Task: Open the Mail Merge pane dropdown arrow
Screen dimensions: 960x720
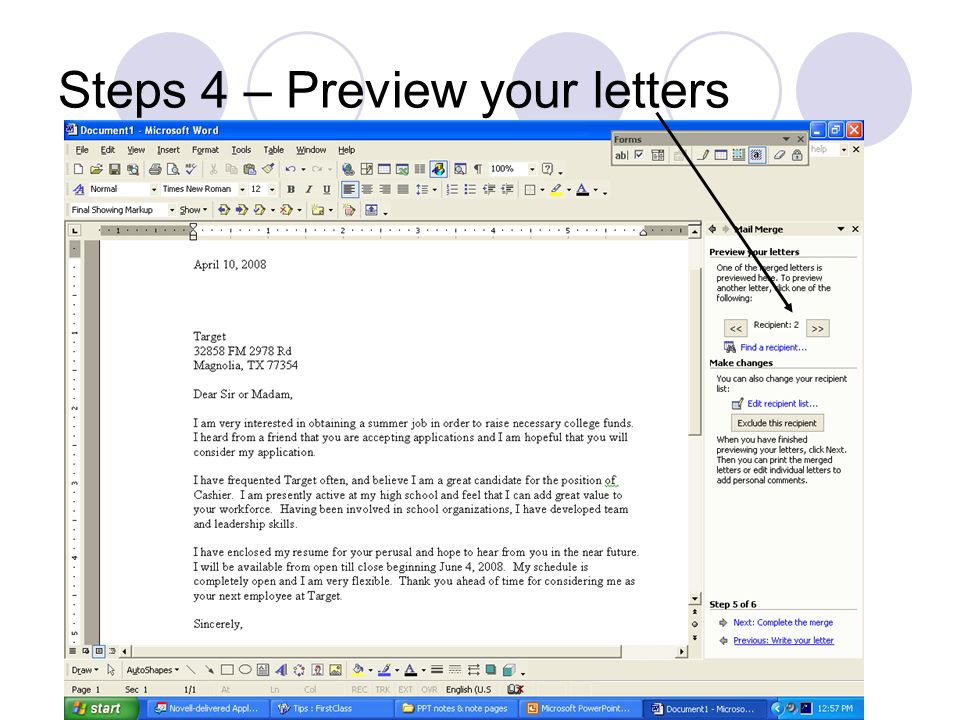Action: coord(841,229)
